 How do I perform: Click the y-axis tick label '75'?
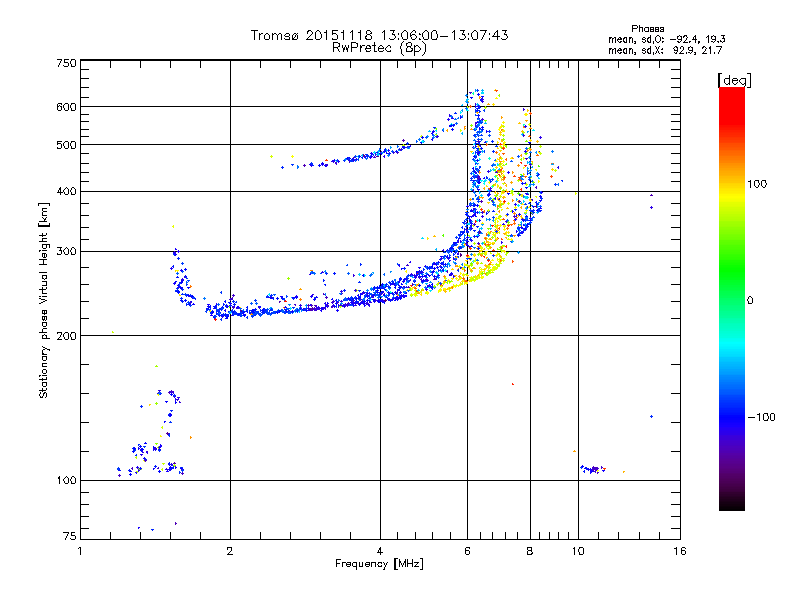pos(70,536)
